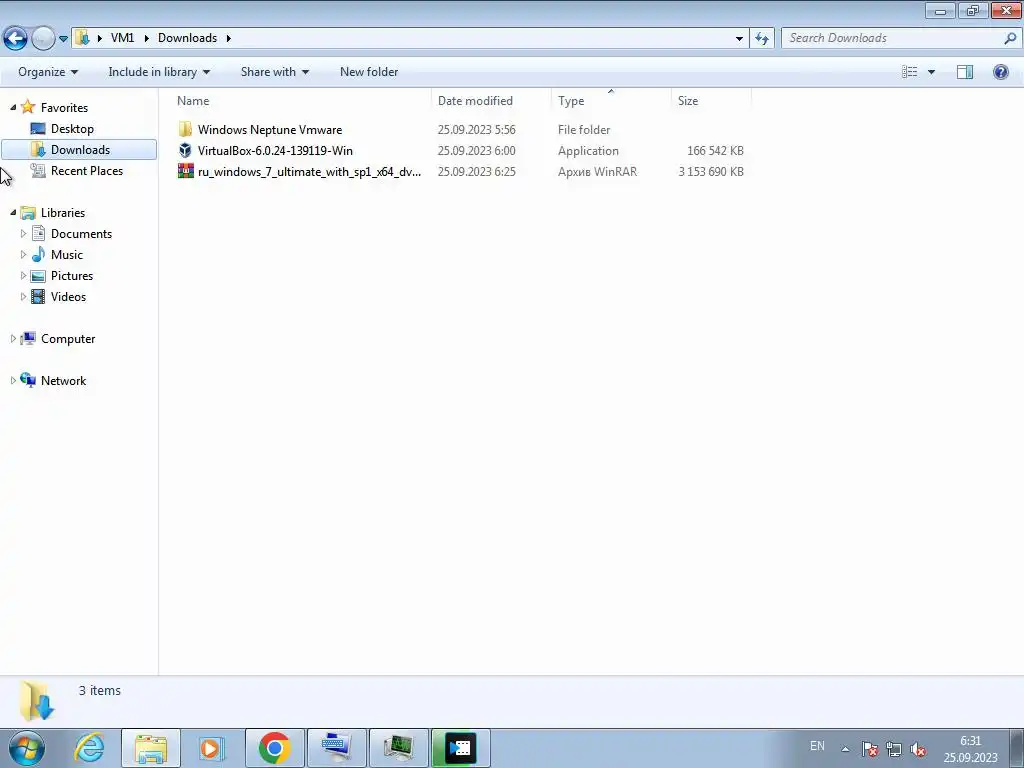
Task: Click the WinRAR archive file icon
Action: [185, 171]
